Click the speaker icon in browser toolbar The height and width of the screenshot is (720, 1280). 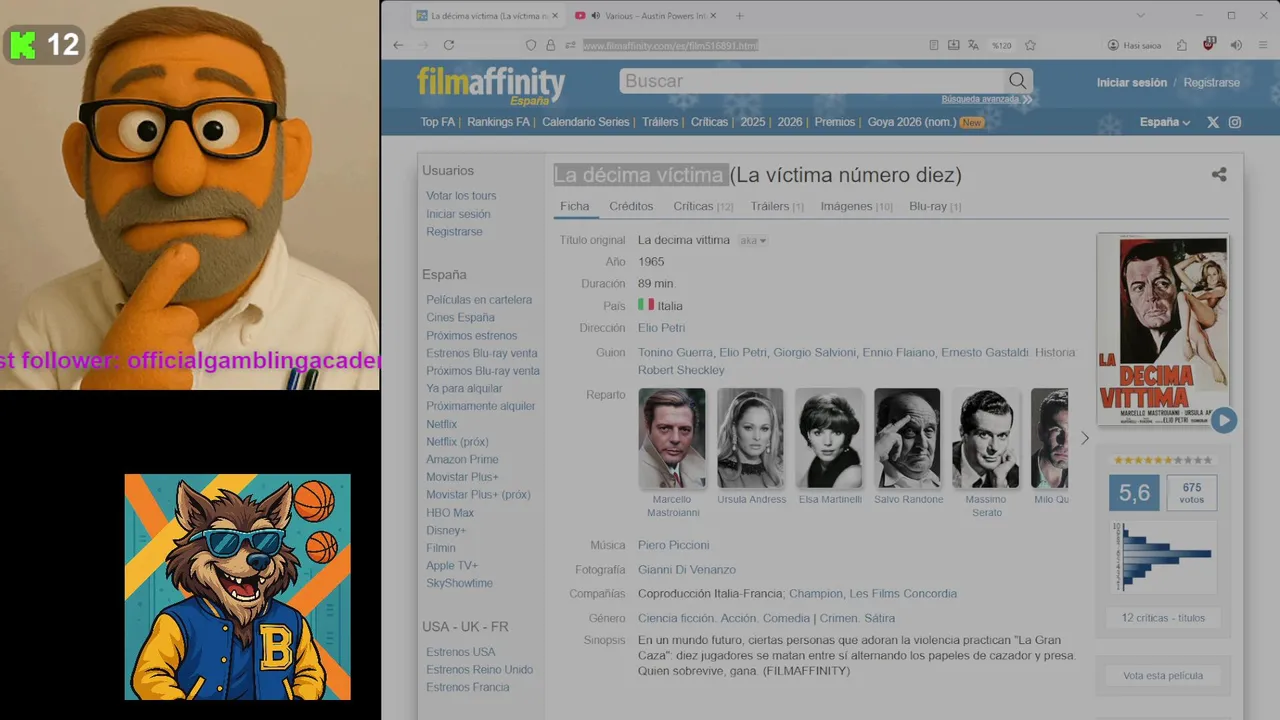pos(1236,45)
